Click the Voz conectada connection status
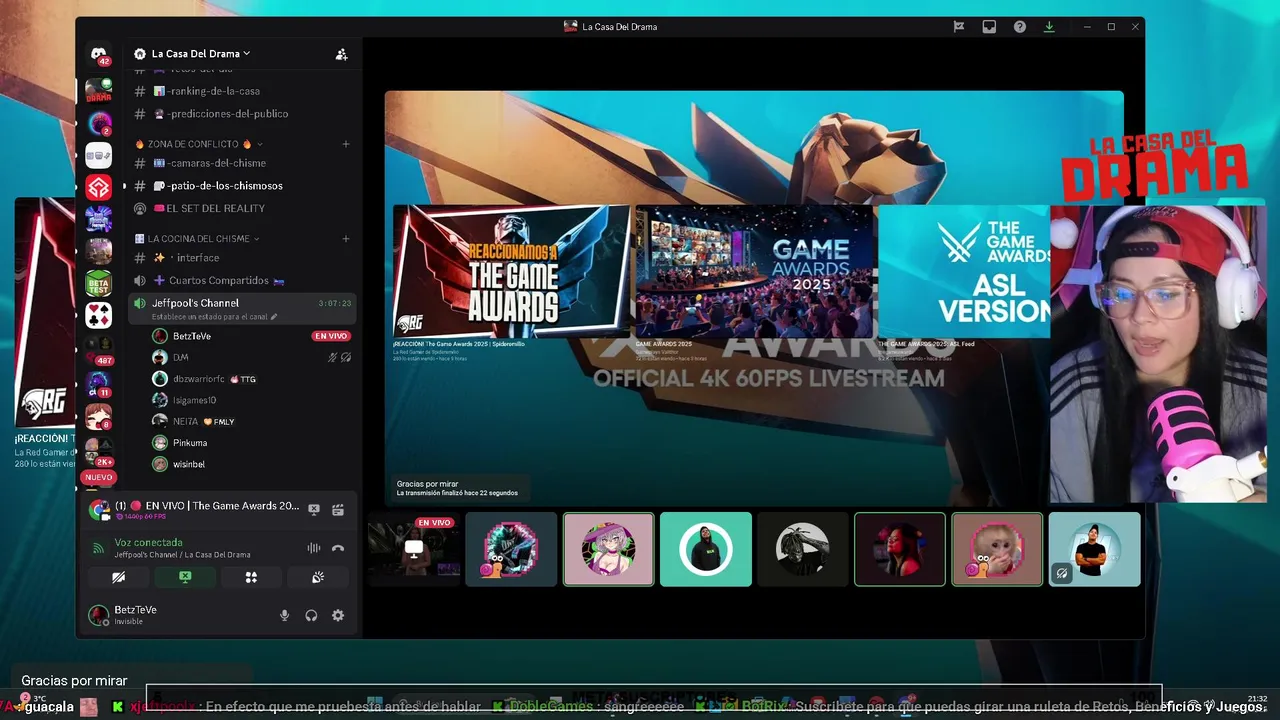The height and width of the screenshot is (720, 1280). pyautogui.click(x=148, y=542)
